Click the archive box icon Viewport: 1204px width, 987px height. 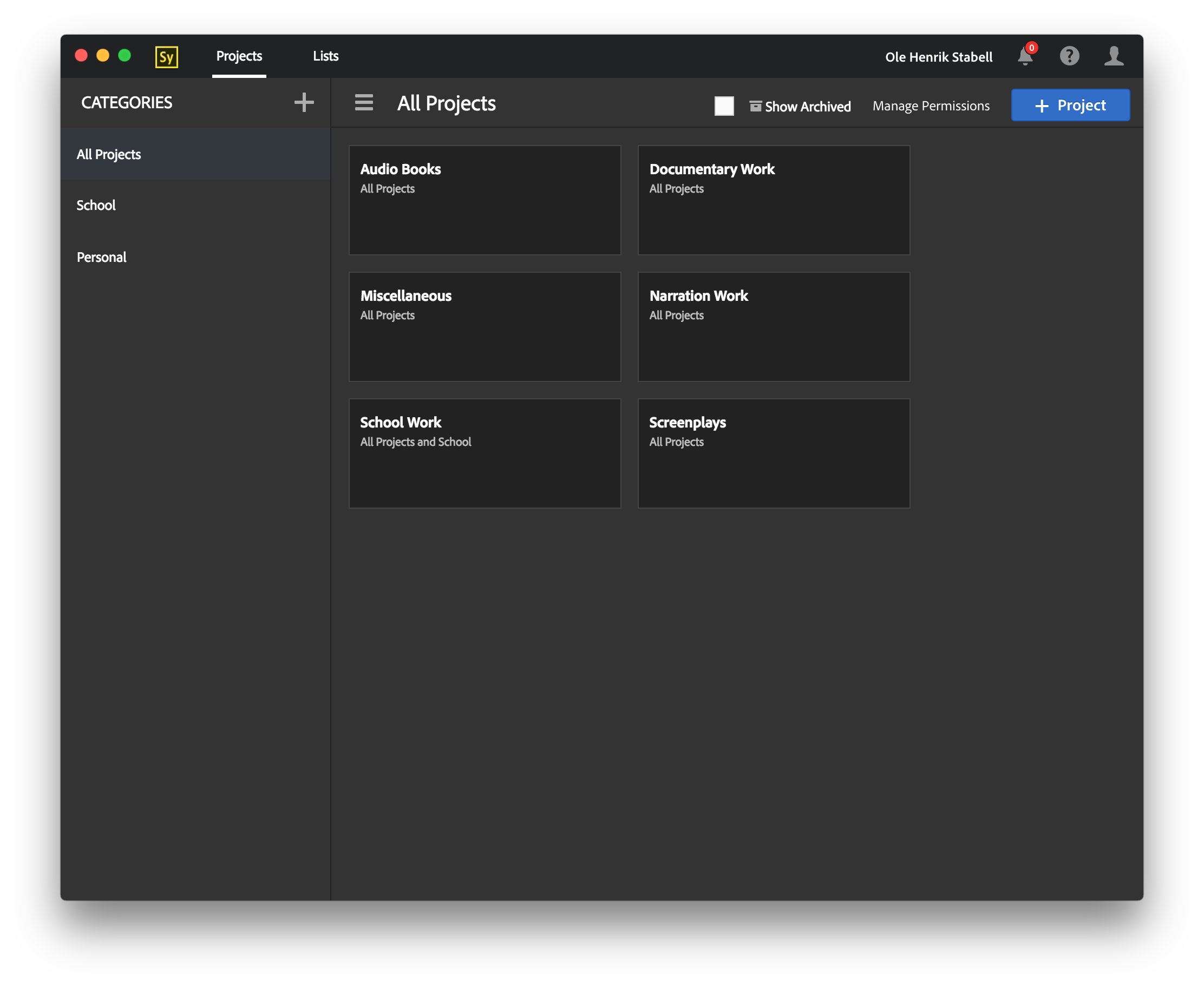coord(755,106)
